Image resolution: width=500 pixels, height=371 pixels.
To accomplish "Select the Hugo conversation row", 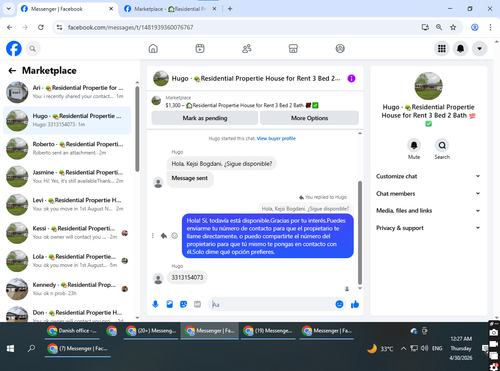I will 67,120.
